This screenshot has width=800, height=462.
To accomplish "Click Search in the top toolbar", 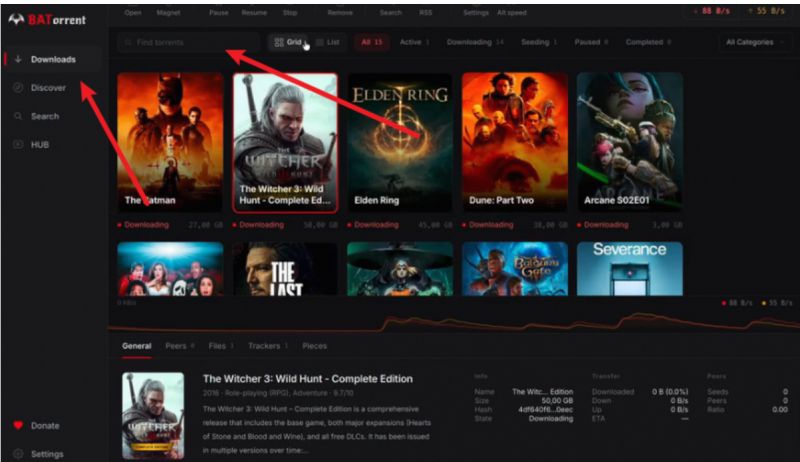I will (x=391, y=13).
